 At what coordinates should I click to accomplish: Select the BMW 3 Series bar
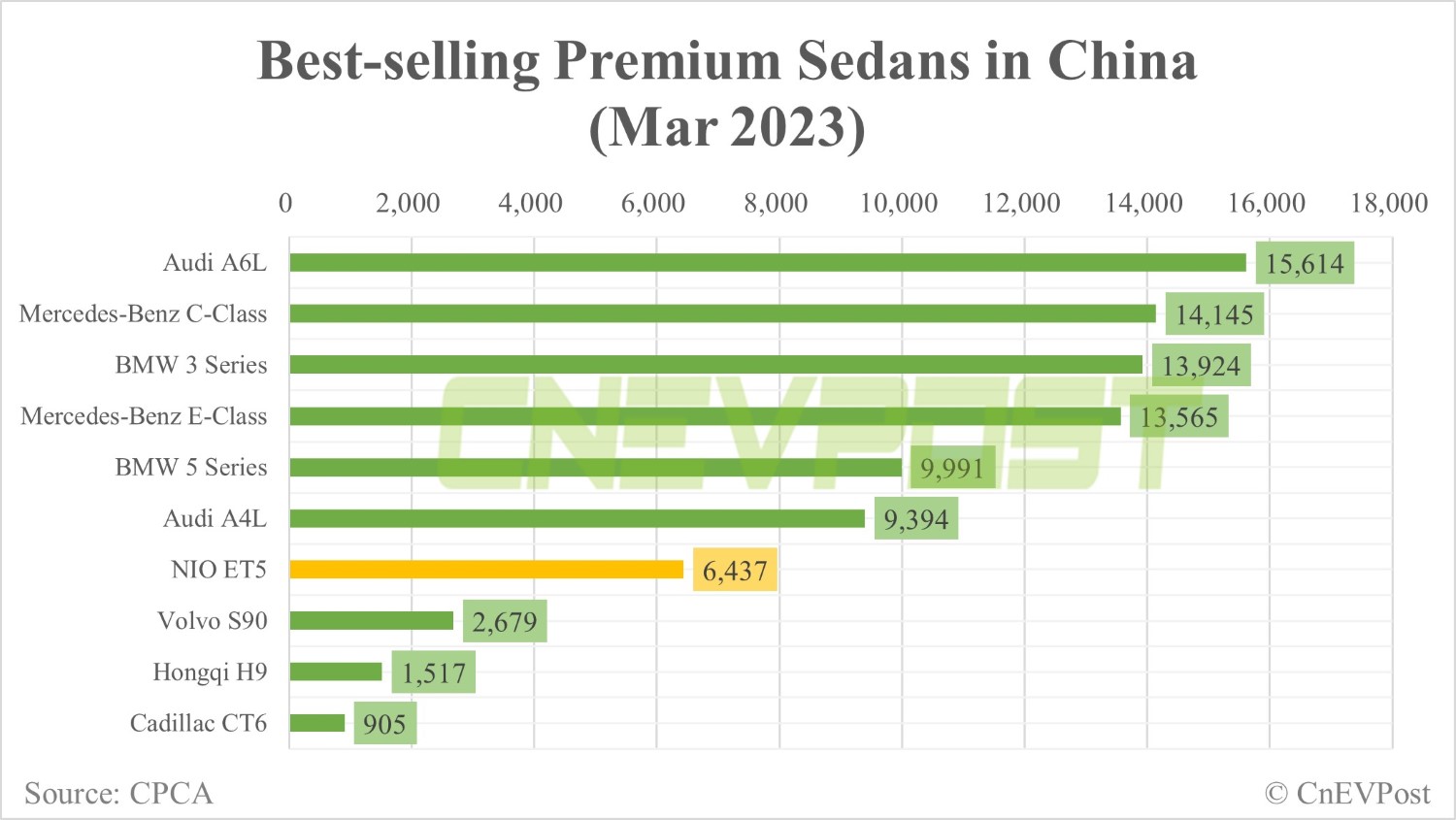coord(716,365)
